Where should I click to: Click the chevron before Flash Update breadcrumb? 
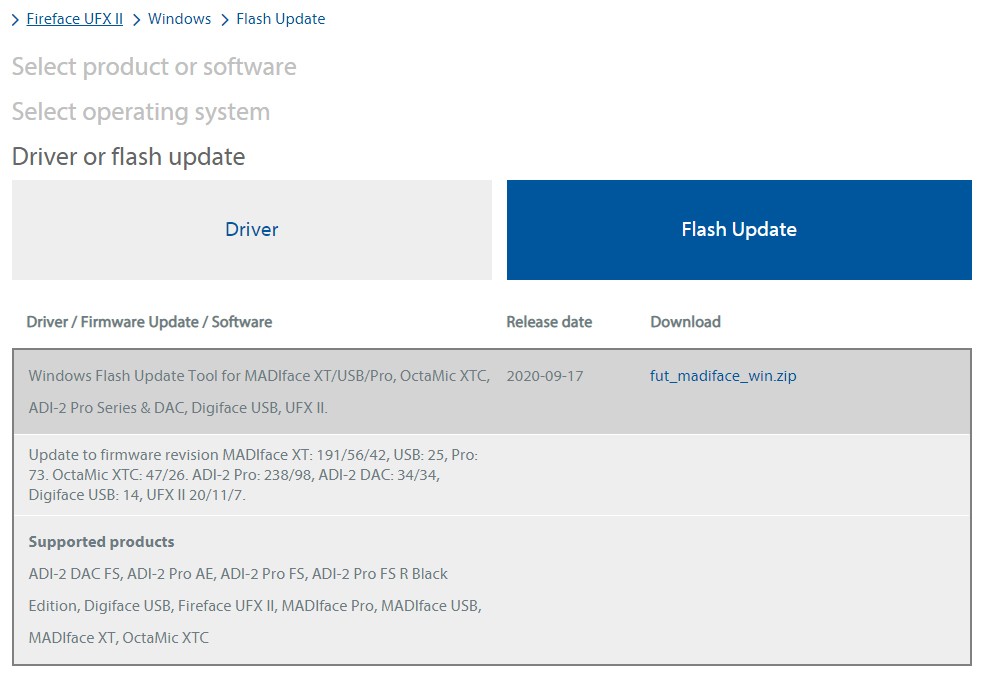click(225, 18)
